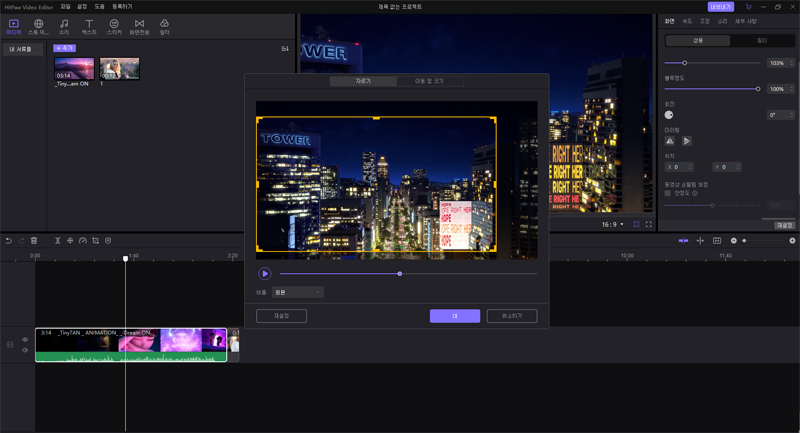Open the 설정 (Settings) menu
This screenshot has width=800, height=433.
pos(82,7)
